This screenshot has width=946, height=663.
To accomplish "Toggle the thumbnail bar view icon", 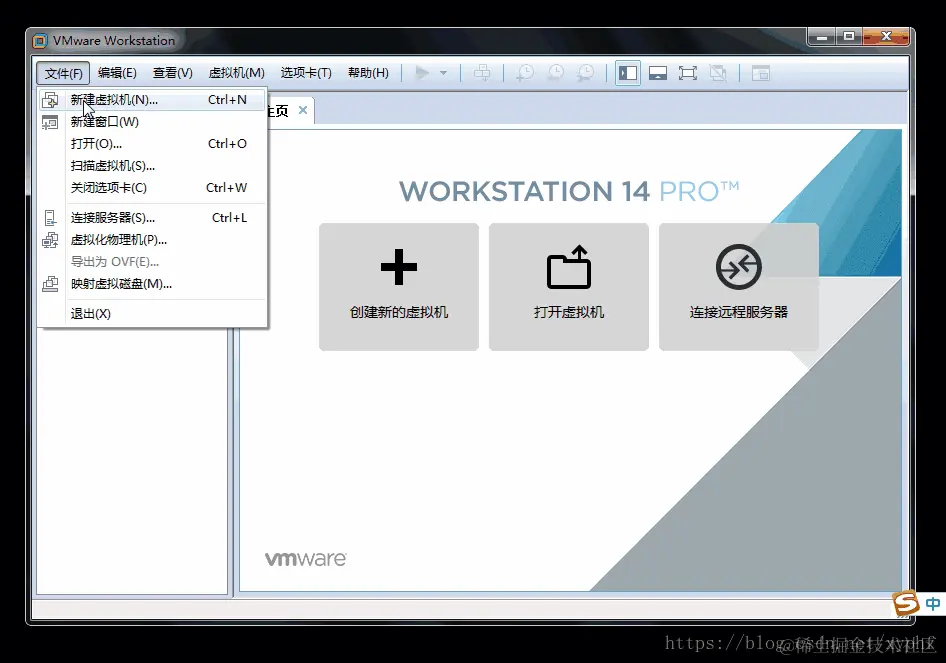I will pyautogui.click(x=658, y=73).
